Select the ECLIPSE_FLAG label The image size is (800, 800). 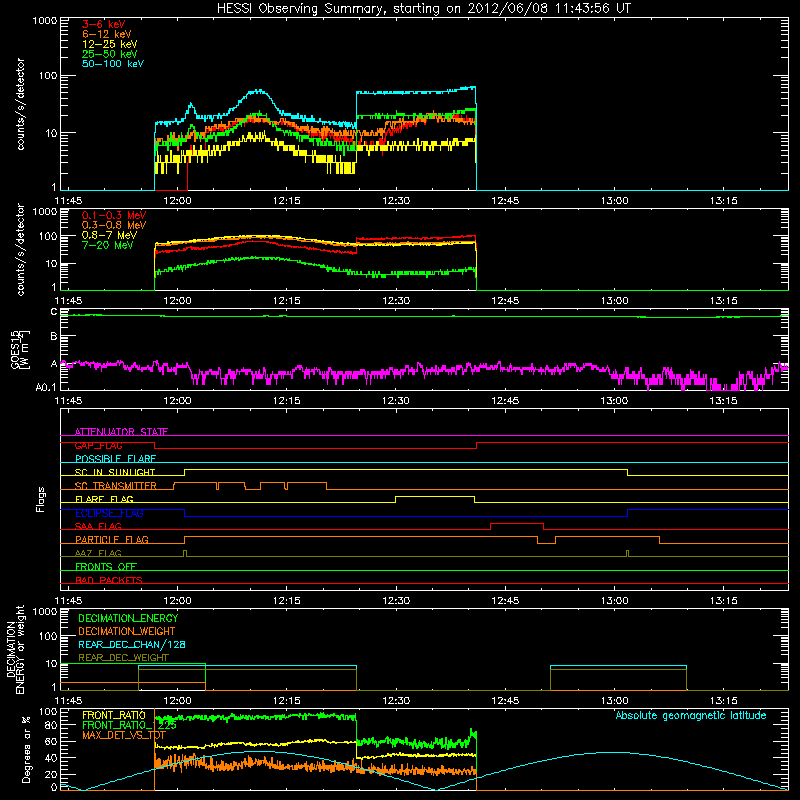point(109,513)
